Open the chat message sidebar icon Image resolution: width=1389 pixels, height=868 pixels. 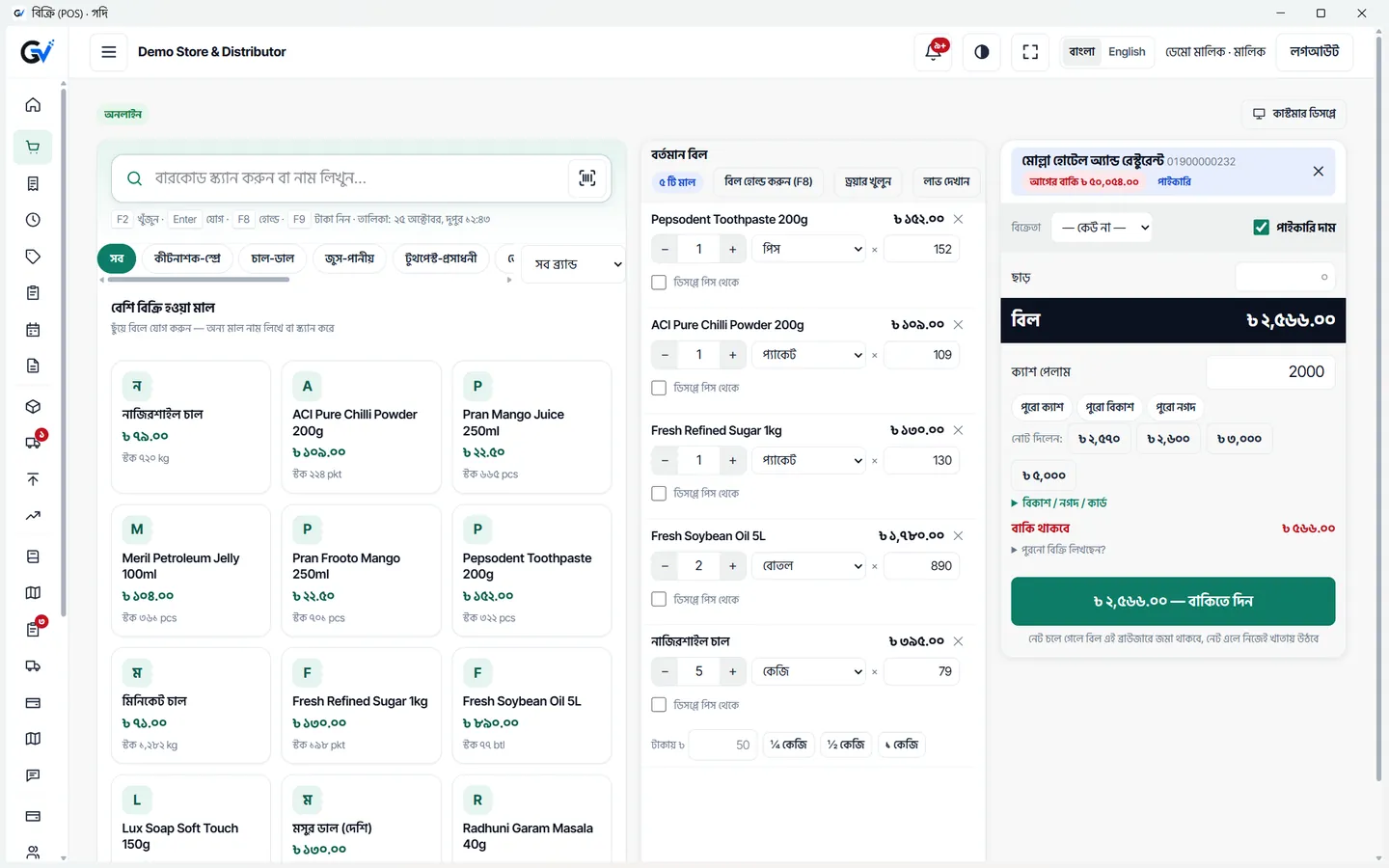[x=33, y=775]
